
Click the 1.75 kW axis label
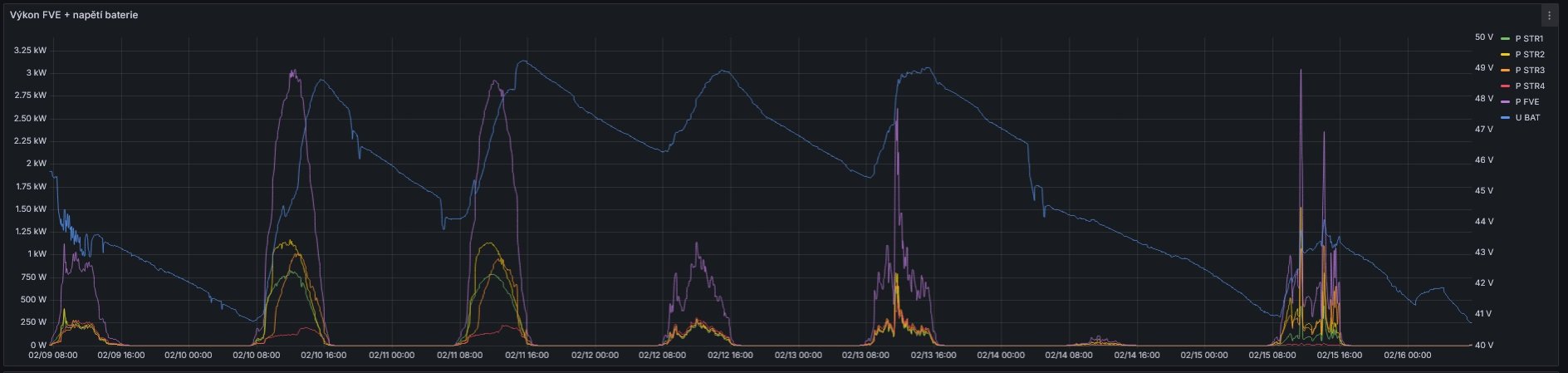tap(31, 186)
